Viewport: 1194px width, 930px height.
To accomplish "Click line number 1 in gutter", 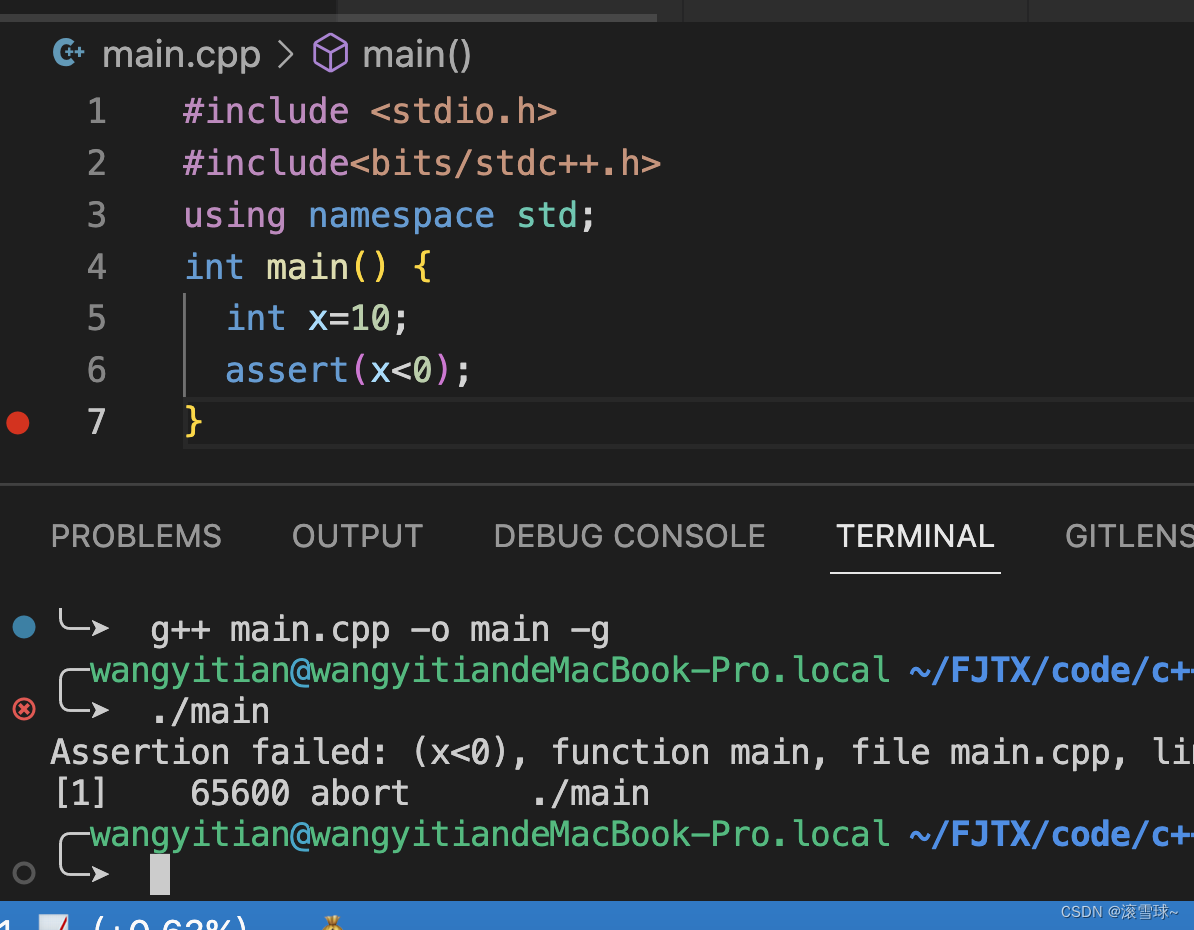I will tap(97, 111).
